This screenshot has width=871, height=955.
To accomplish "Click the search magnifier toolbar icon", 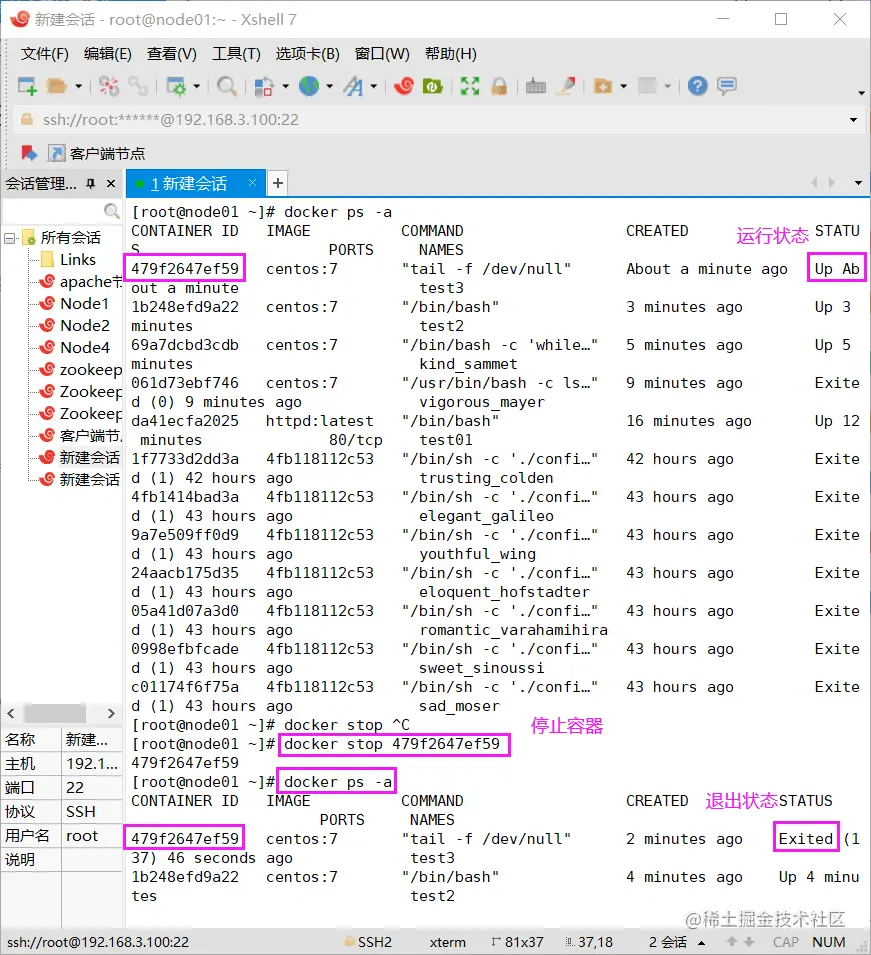I will [227, 87].
